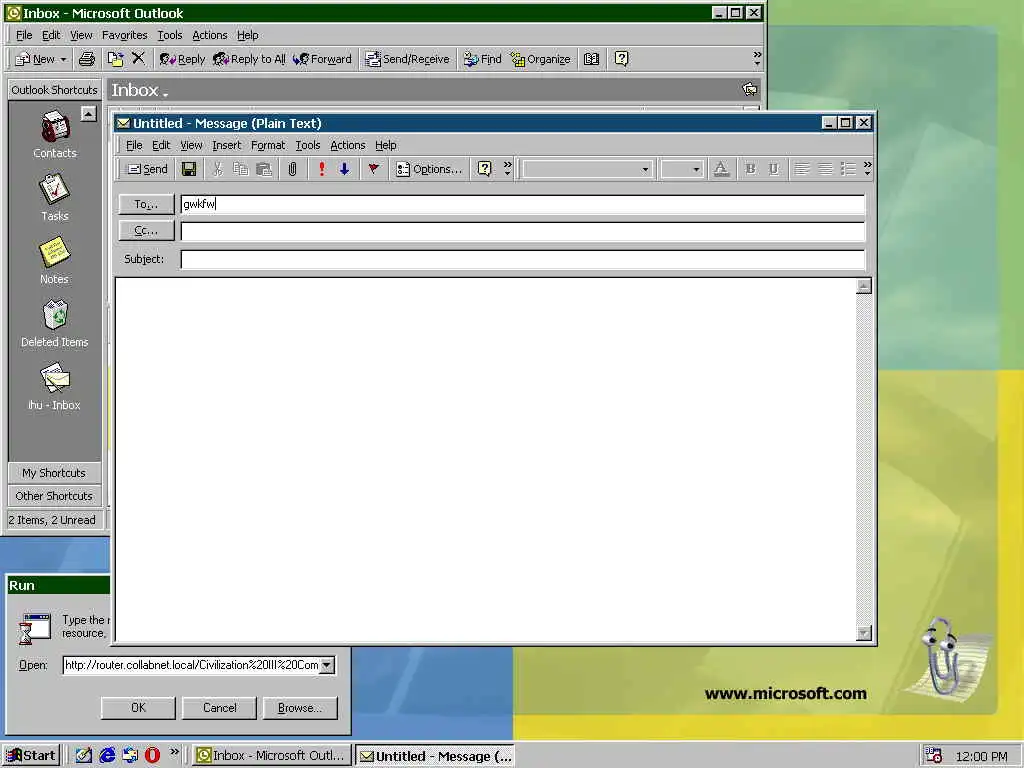Click Move to Folder icon in Outlook toolbar
This screenshot has width=1024, height=768.
click(115, 59)
